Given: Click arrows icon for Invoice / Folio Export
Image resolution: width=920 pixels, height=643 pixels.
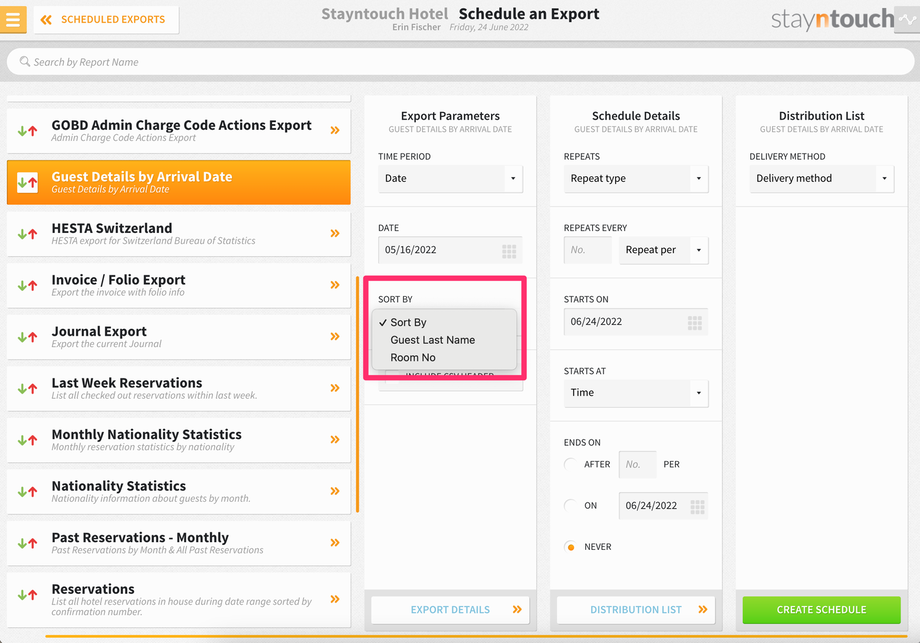Looking at the screenshot, I should [28, 286].
